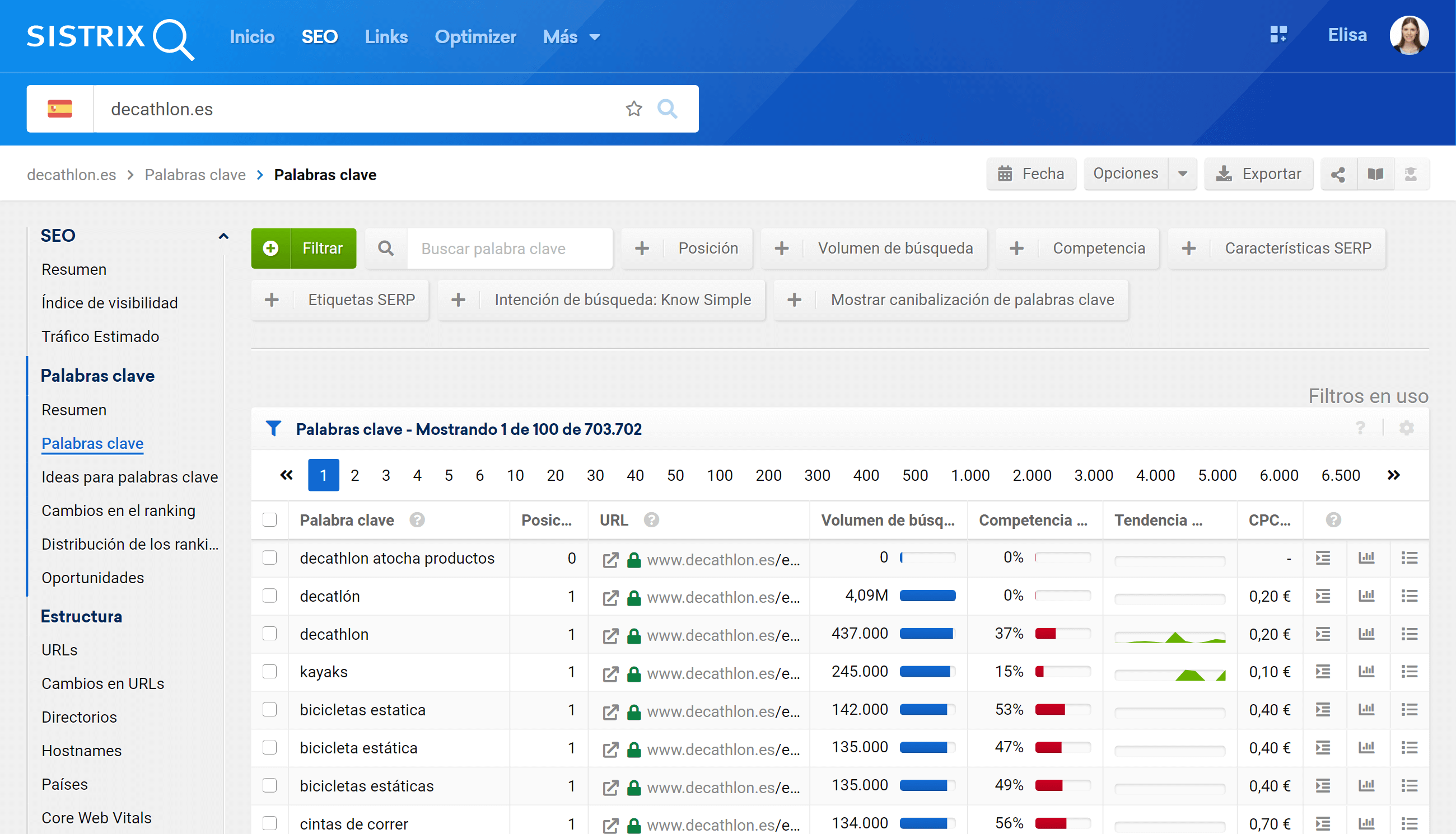1456x834 pixels.
Task: Open table settings gear icon
Action: click(x=1406, y=428)
